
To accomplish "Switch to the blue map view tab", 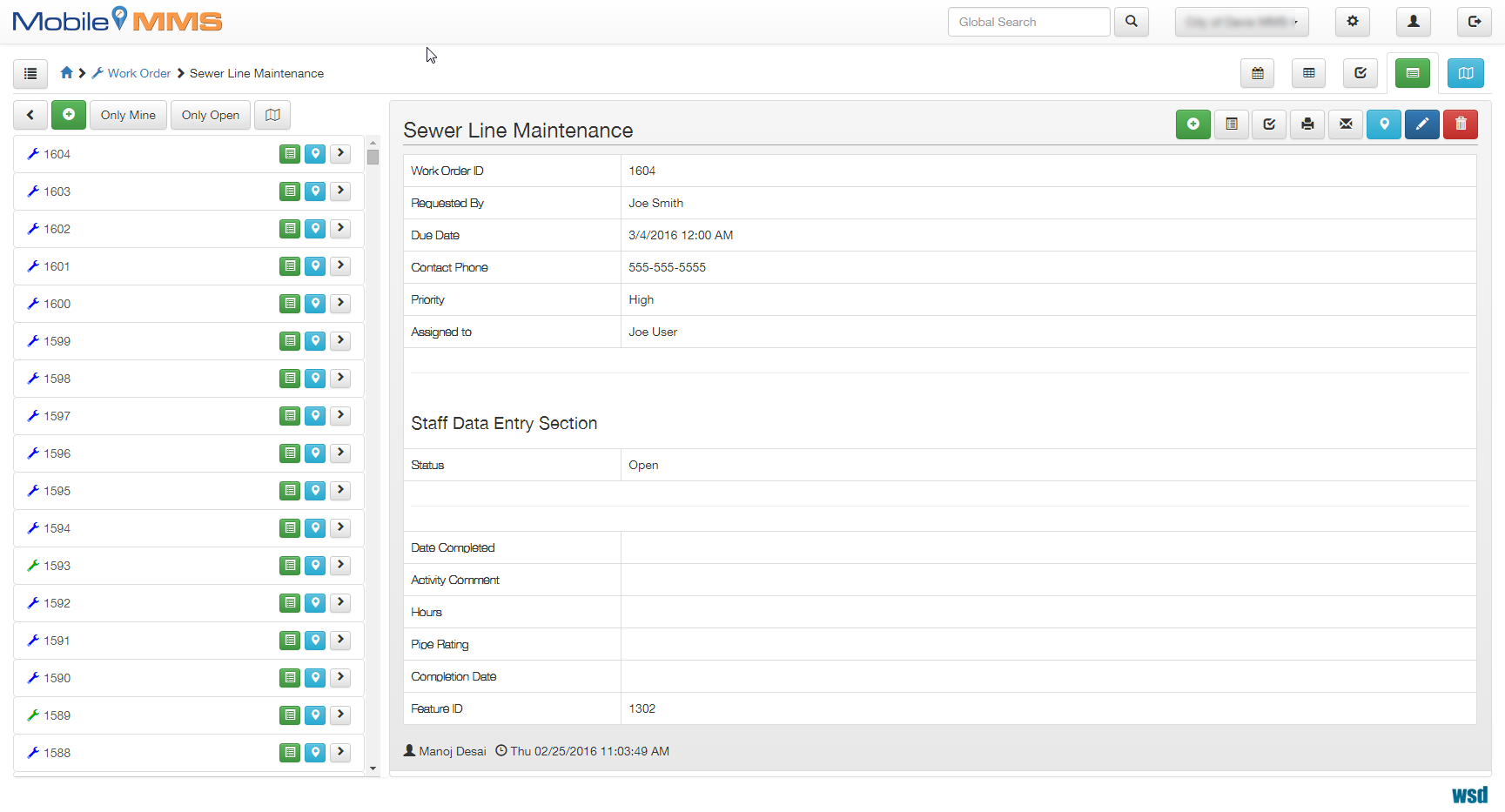I will click(x=1466, y=73).
